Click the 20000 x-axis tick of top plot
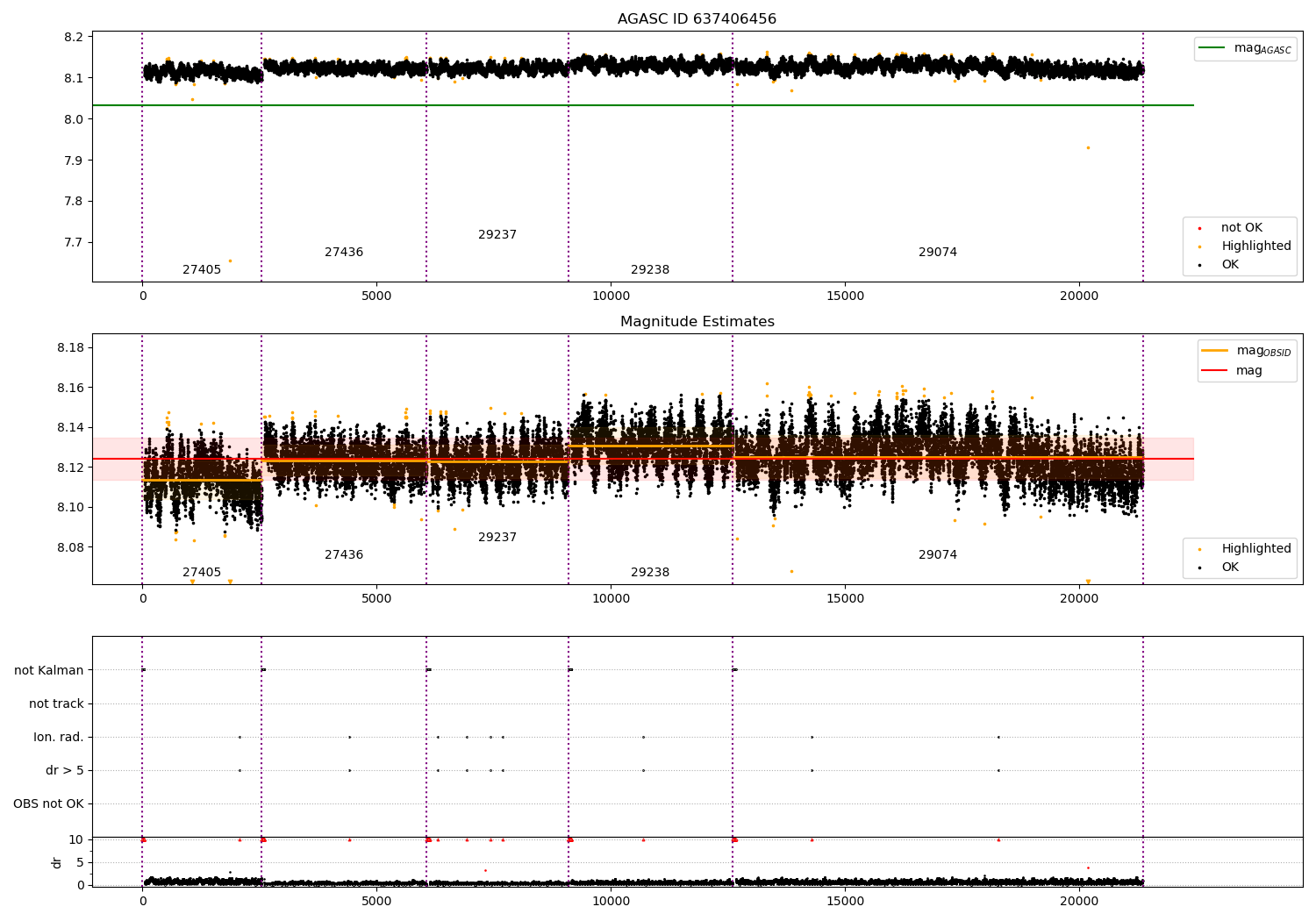 click(1079, 296)
